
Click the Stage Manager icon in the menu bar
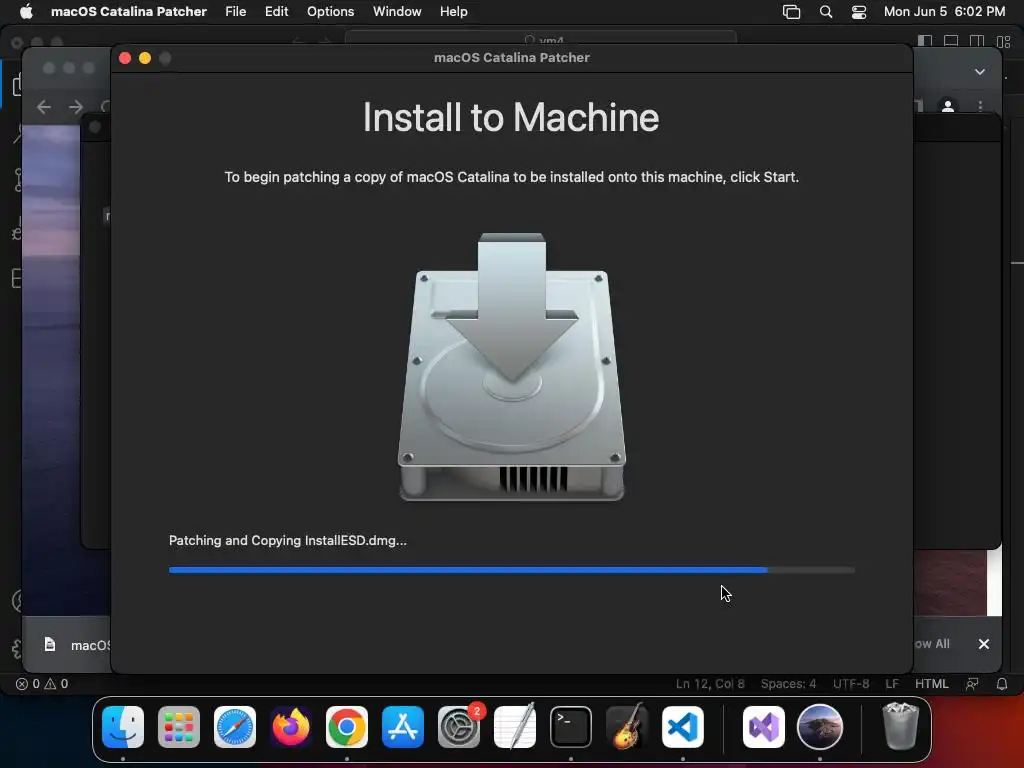792,12
